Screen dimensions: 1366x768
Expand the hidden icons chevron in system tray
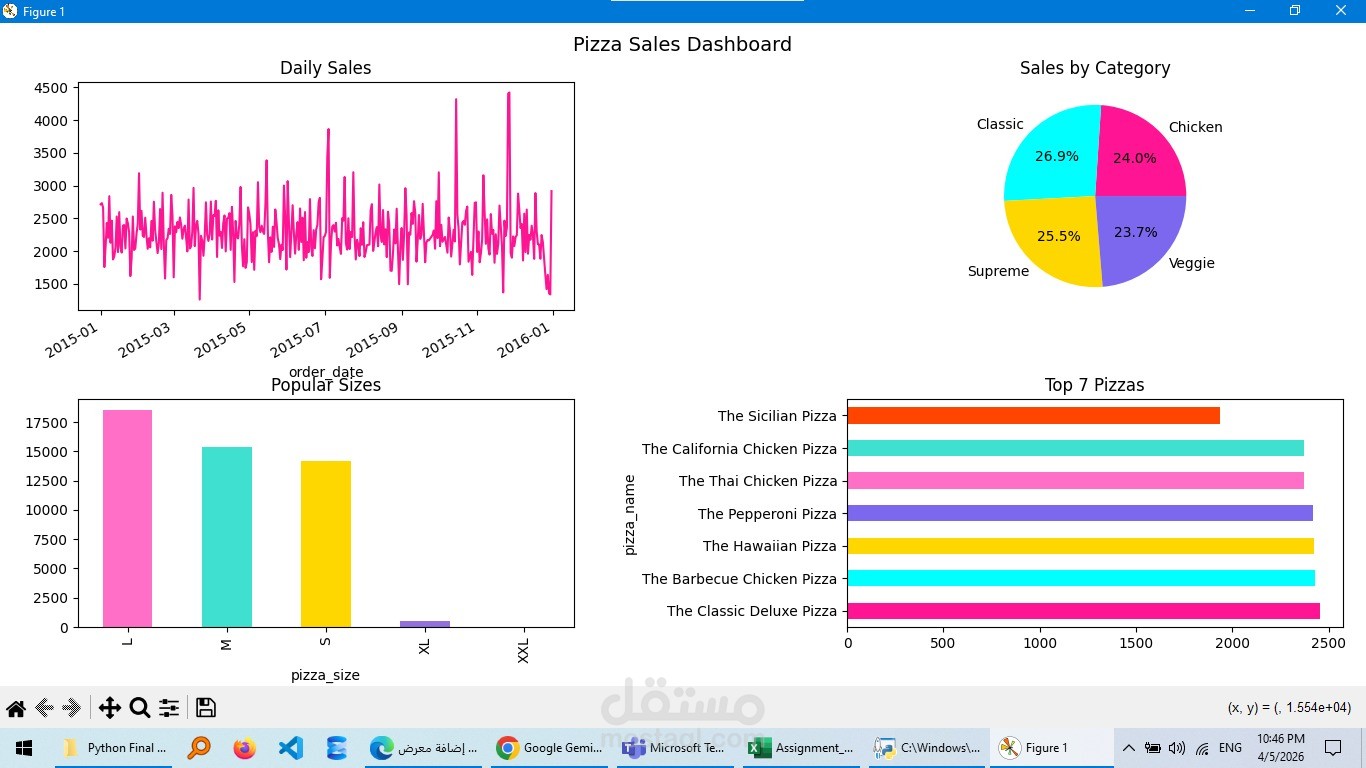pyautogui.click(x=1128, y=747)
